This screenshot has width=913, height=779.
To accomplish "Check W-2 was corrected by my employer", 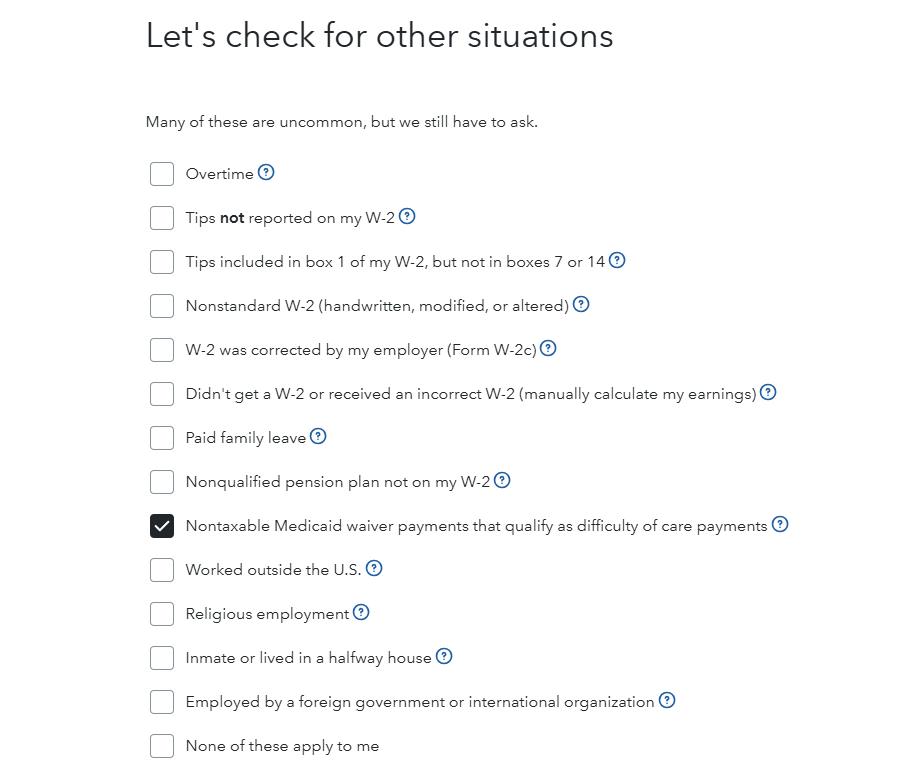I will pos(162,350).
